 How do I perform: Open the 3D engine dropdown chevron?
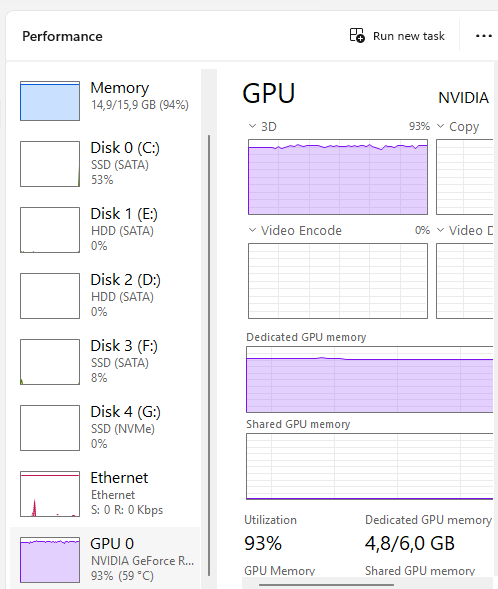point(252,126)
